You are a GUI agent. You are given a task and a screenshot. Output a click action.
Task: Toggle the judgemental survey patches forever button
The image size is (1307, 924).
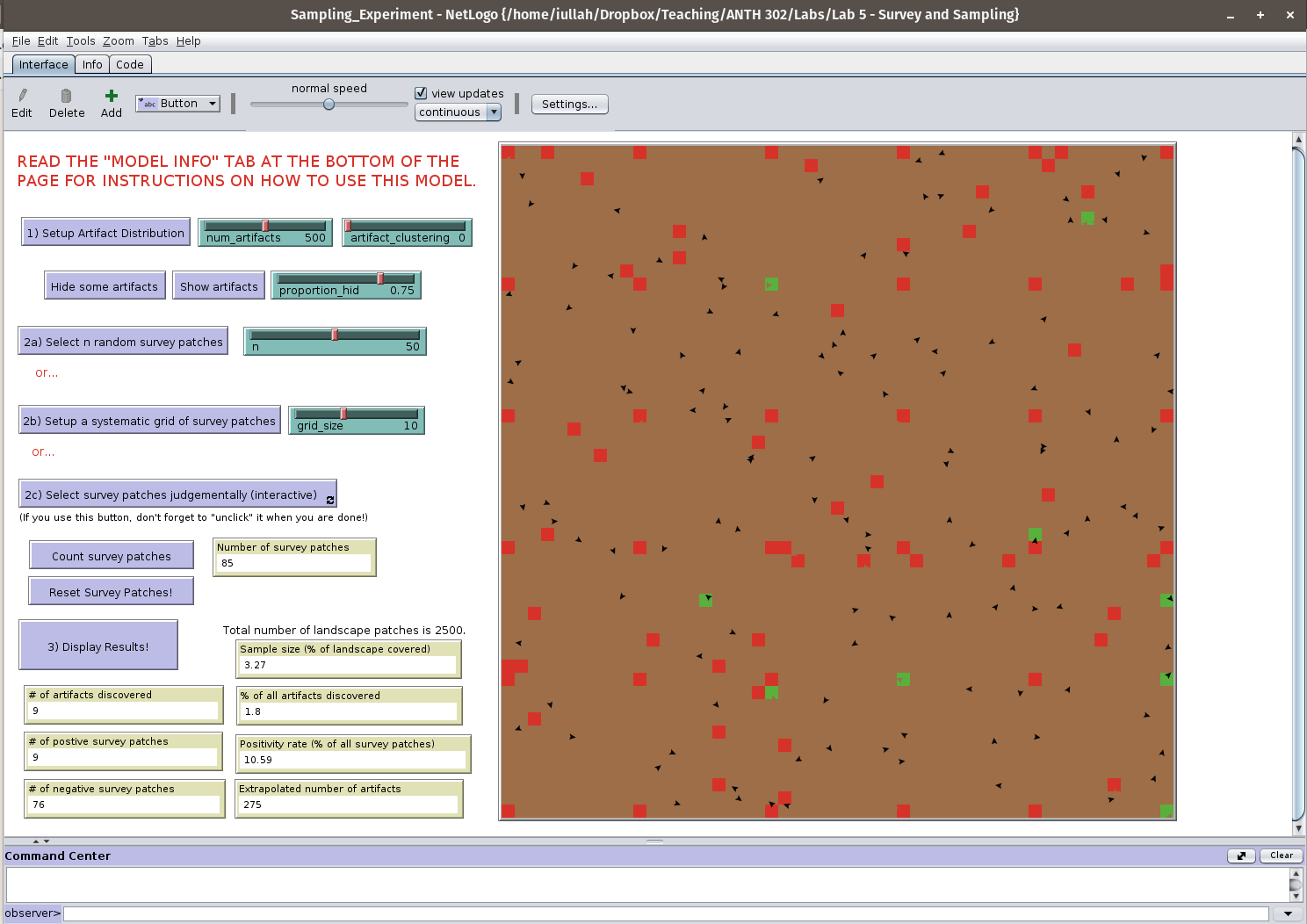click(176, 494)
